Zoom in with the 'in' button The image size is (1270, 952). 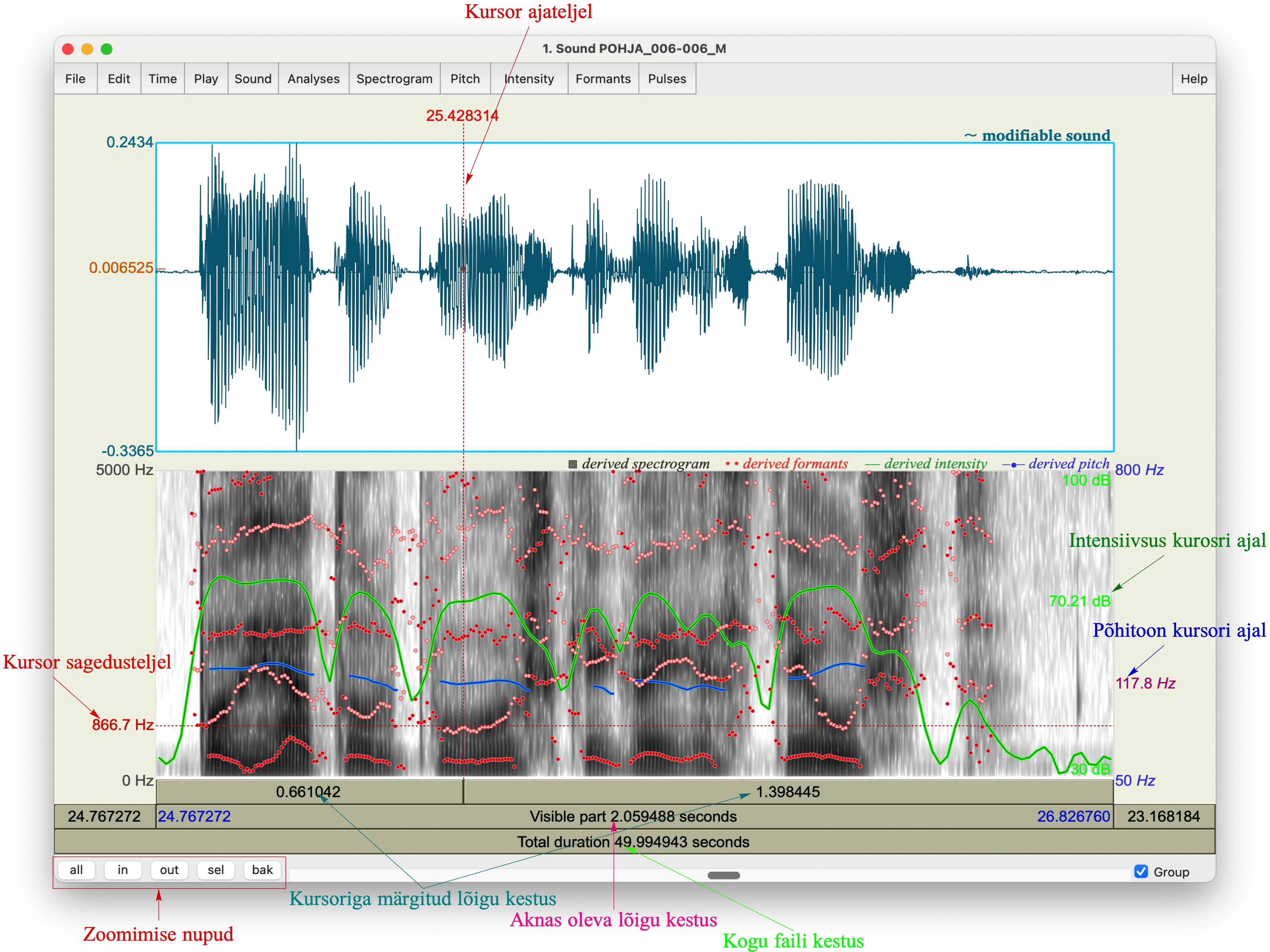point(123,870)
